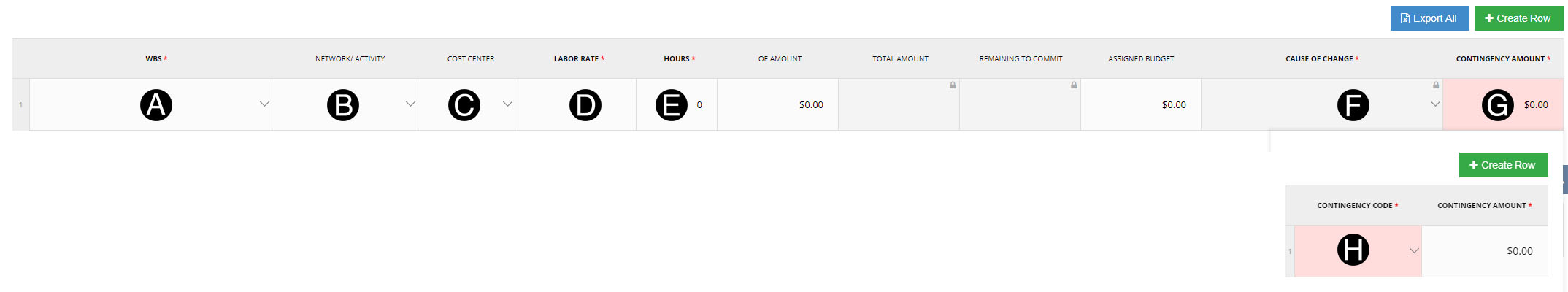Expand the Cause of Change dropdown

point(1434,104)
